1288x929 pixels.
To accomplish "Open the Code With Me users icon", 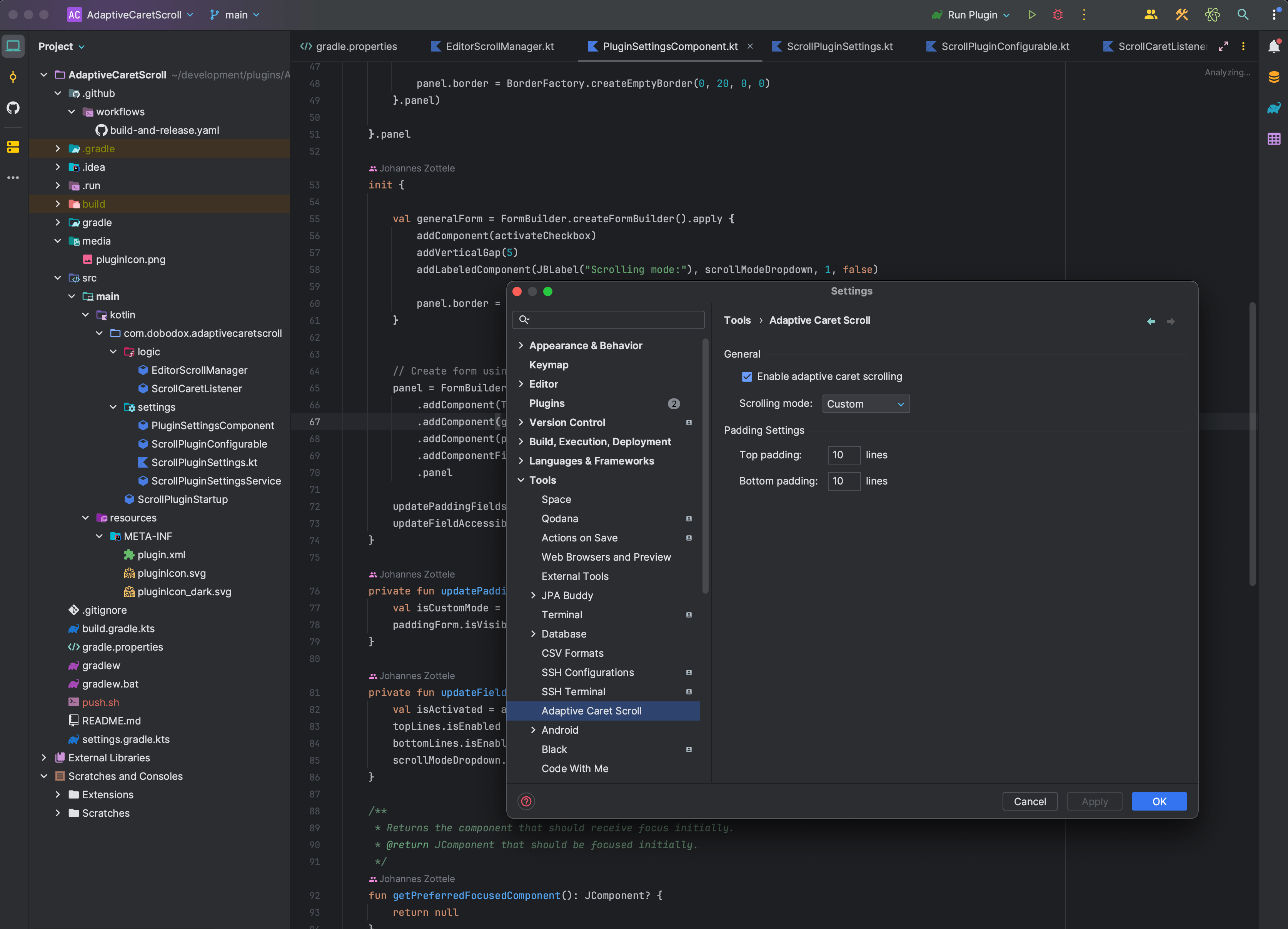I will pos(1151,15).
